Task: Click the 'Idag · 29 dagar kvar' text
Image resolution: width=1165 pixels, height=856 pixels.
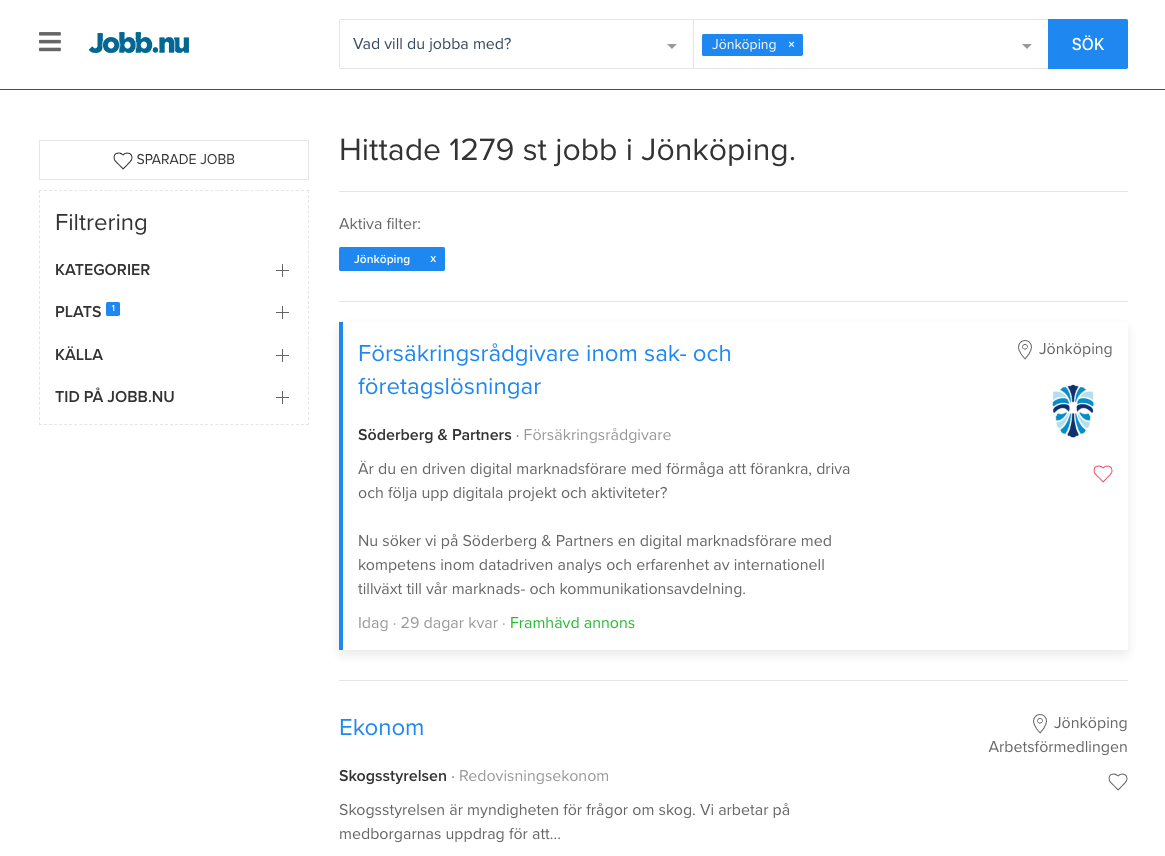Action: 428,623
